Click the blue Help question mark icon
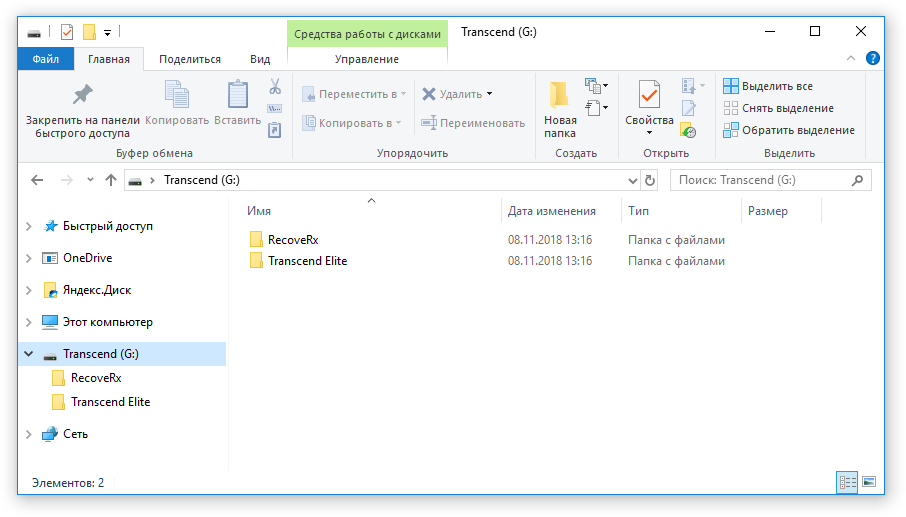The image size is (906, 517). [872, 58]
